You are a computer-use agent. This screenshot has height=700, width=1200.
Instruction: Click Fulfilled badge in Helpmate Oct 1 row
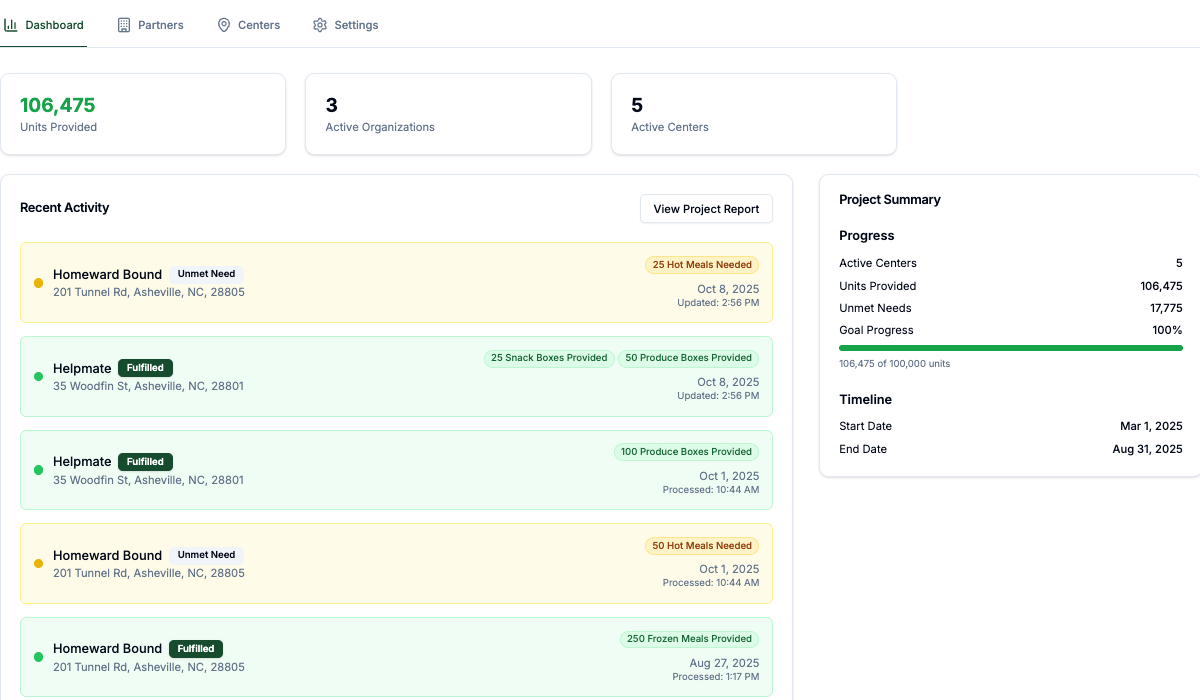coord(146,462)
